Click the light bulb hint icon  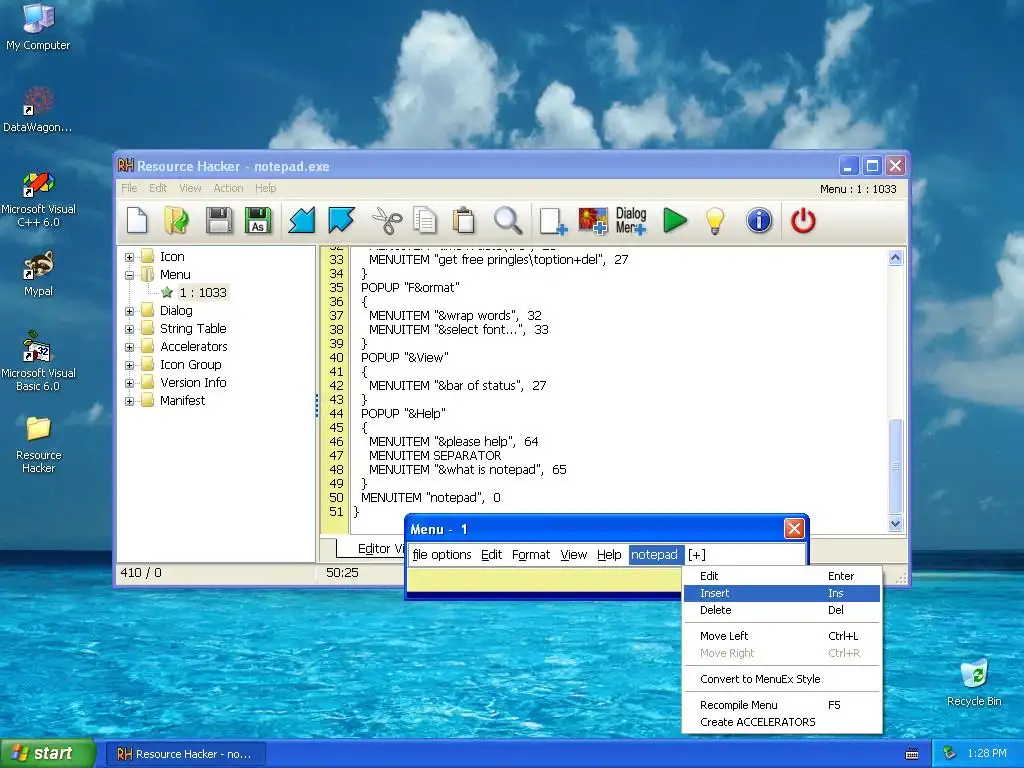click(x=715, y=220)
